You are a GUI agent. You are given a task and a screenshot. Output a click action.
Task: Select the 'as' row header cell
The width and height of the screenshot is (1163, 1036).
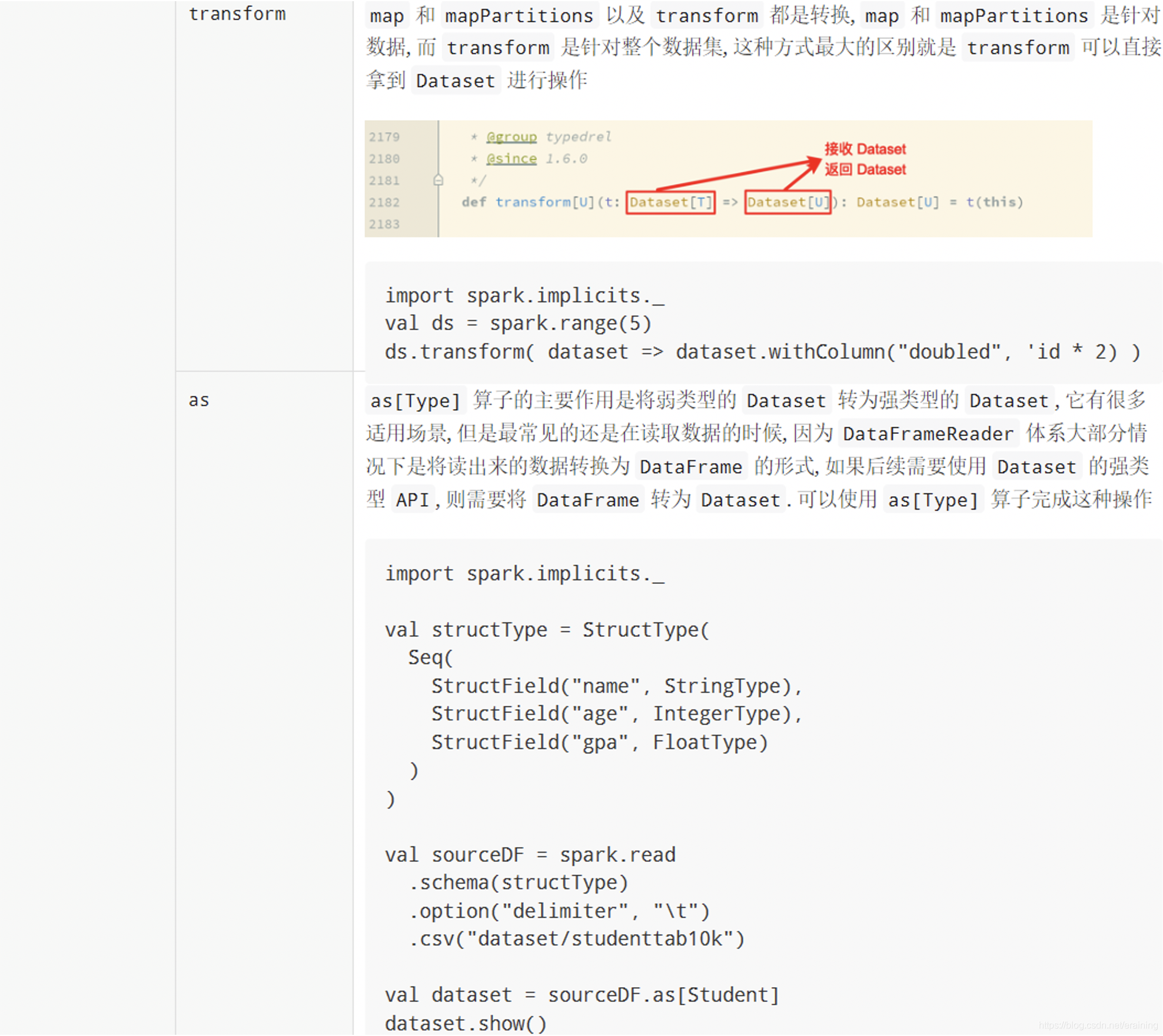pos(199,400)
